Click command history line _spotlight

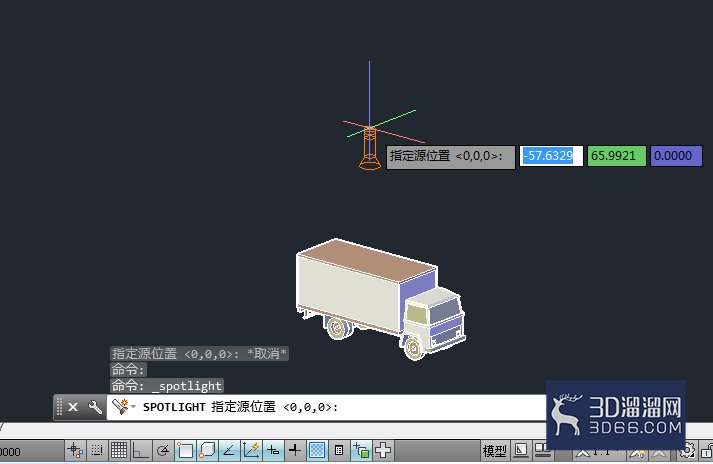point(167,386)
